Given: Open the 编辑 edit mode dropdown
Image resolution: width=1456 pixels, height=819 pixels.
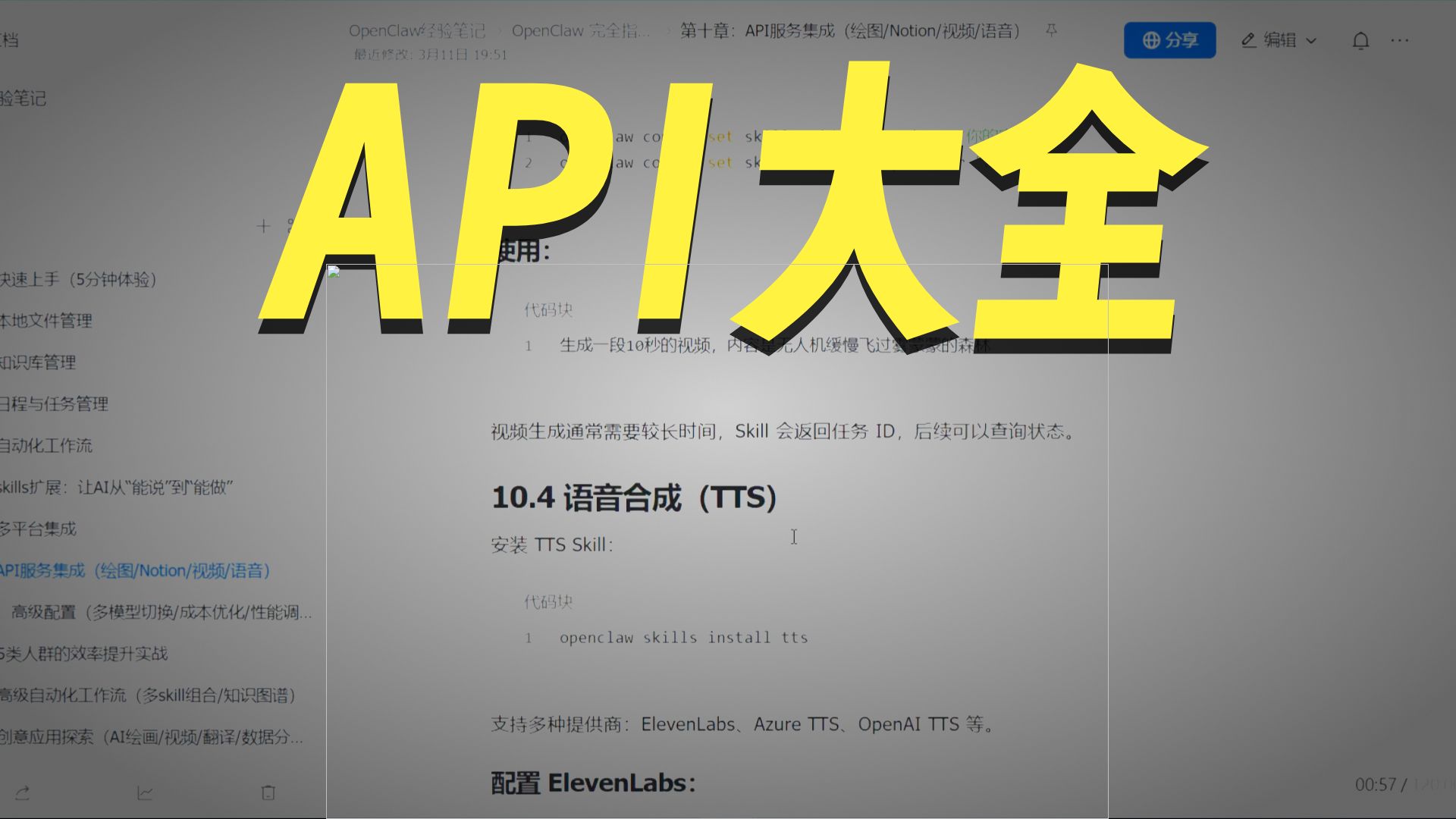Looking at the screenshot, I should click(1279, 40).
